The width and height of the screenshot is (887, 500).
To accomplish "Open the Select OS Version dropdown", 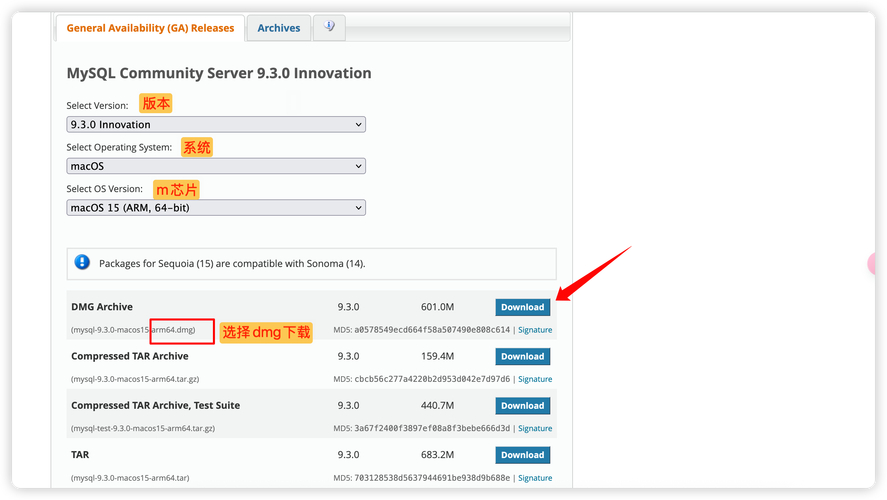I will click(216, 208).
